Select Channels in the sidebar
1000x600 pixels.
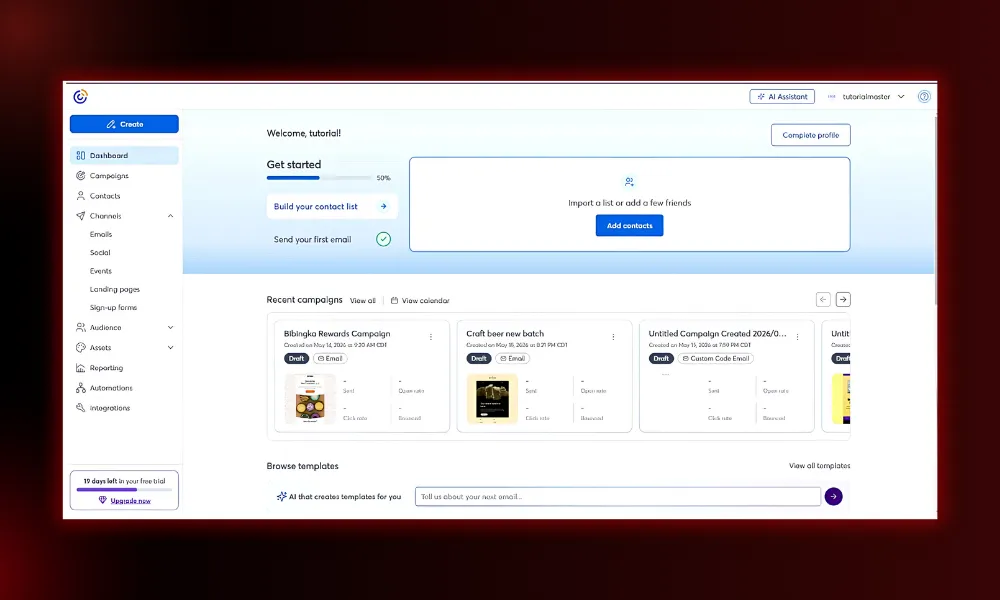pos(105,216)
